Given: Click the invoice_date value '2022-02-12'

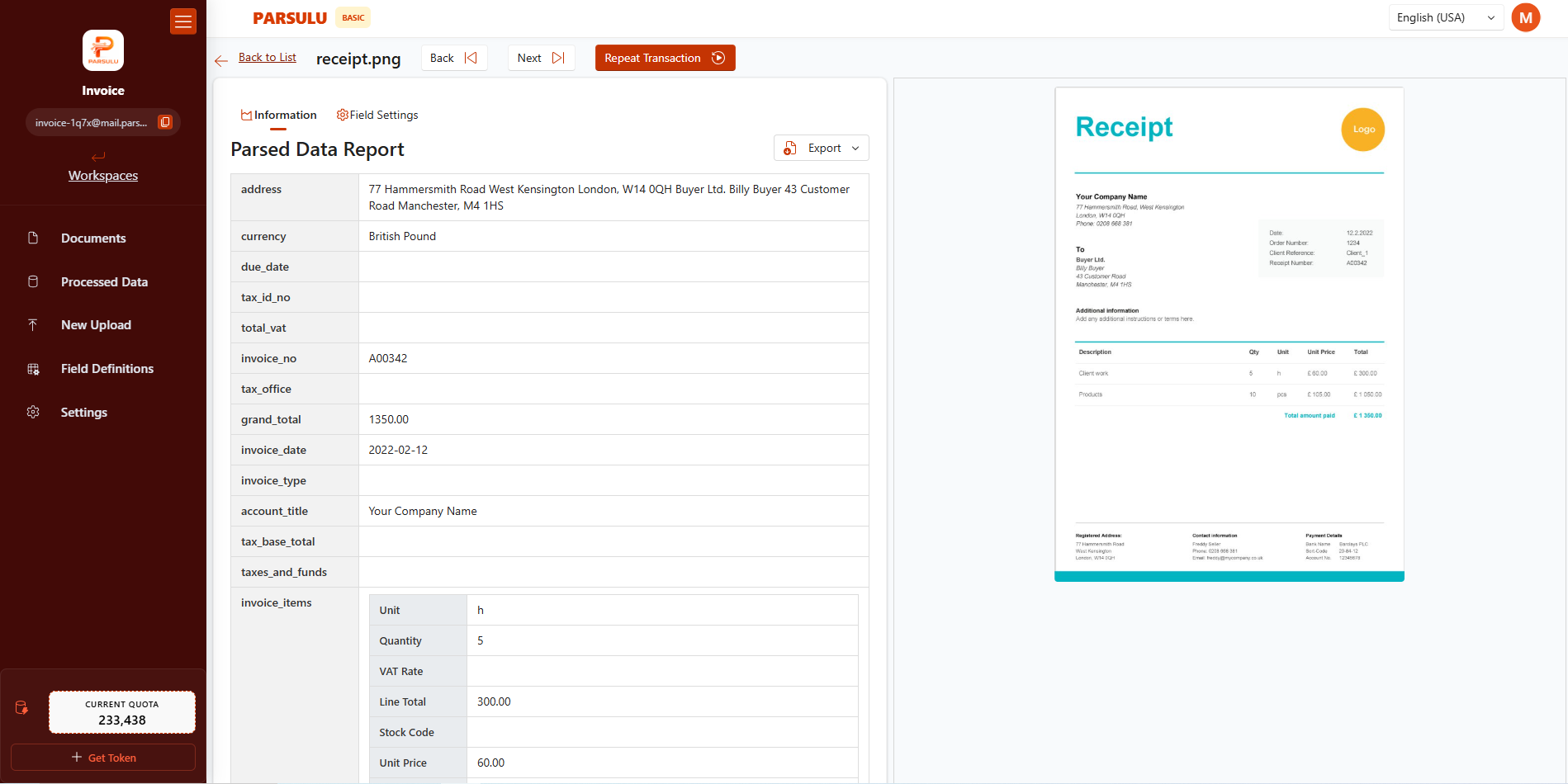Looking at the screenshot, I should click(x=398, y=450).
